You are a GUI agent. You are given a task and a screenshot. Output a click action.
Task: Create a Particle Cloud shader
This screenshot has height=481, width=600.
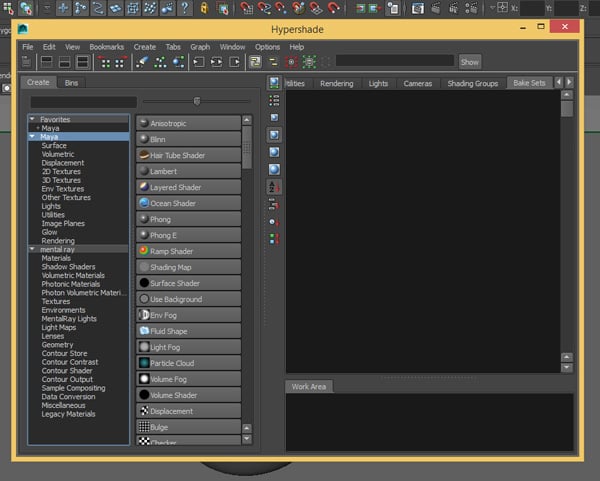point(188,363)
